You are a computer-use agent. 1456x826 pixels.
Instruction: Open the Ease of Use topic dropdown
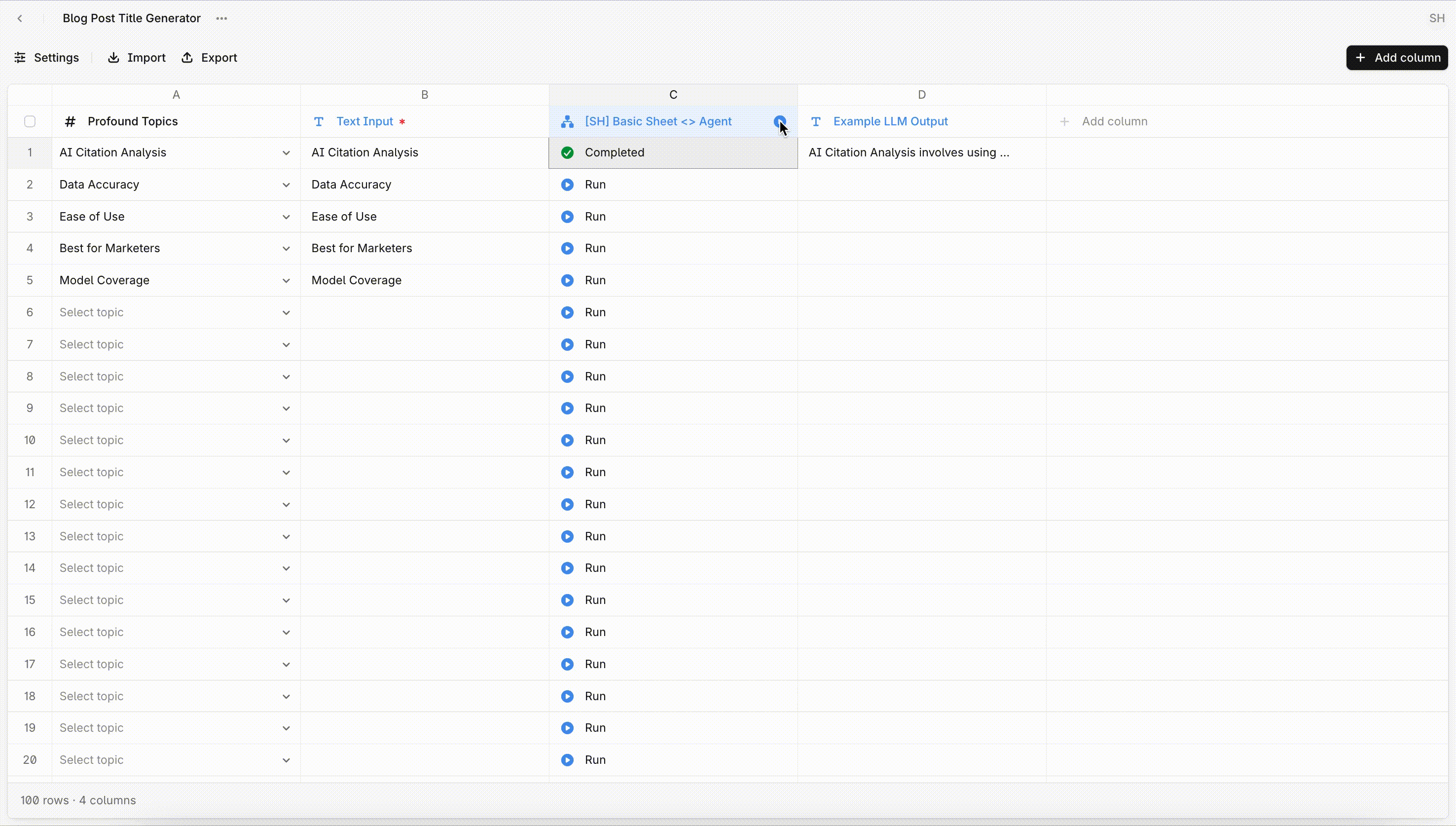(x=286, y=217)
